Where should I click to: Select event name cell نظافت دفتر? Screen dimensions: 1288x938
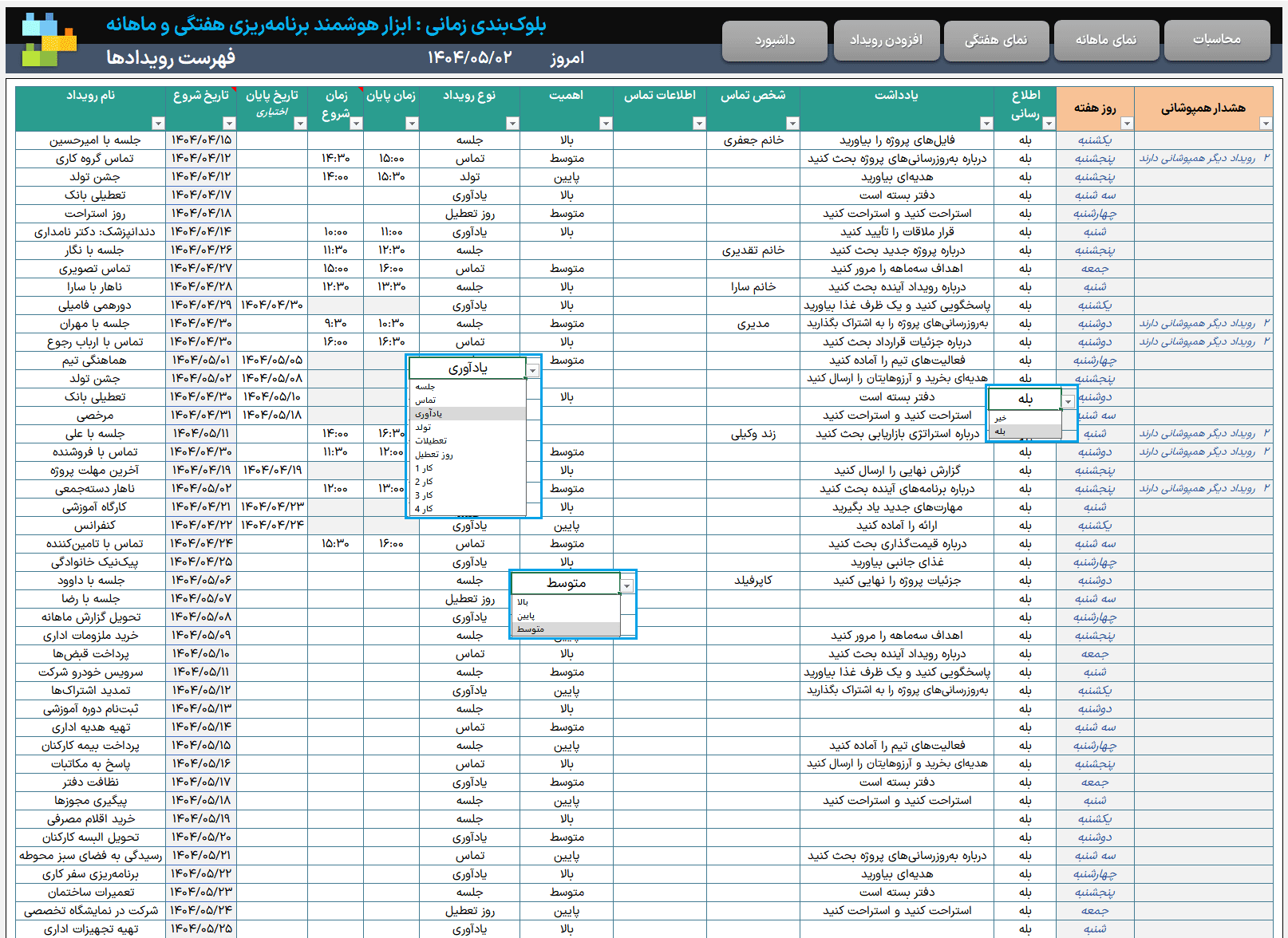click(91, 782)
